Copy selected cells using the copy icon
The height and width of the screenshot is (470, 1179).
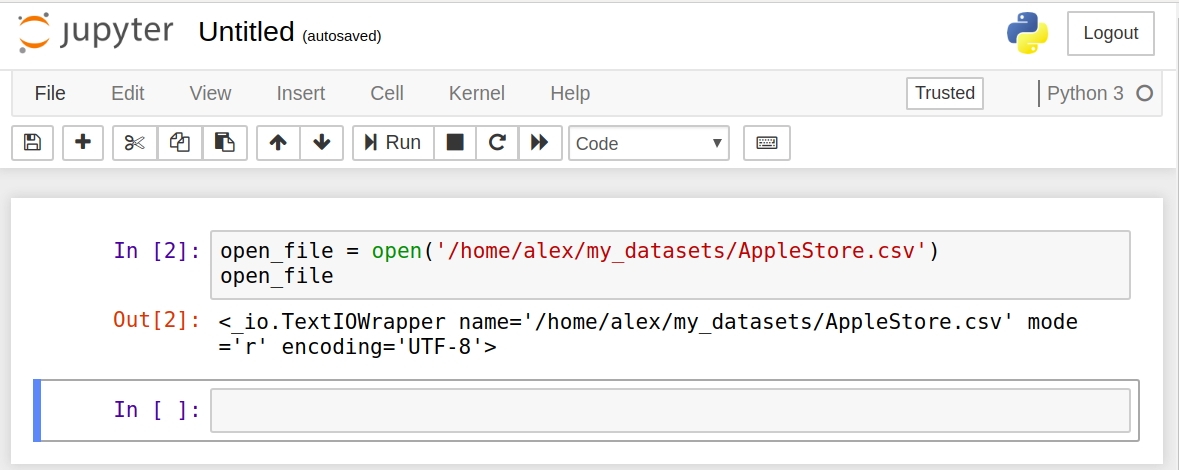point(180,143)
